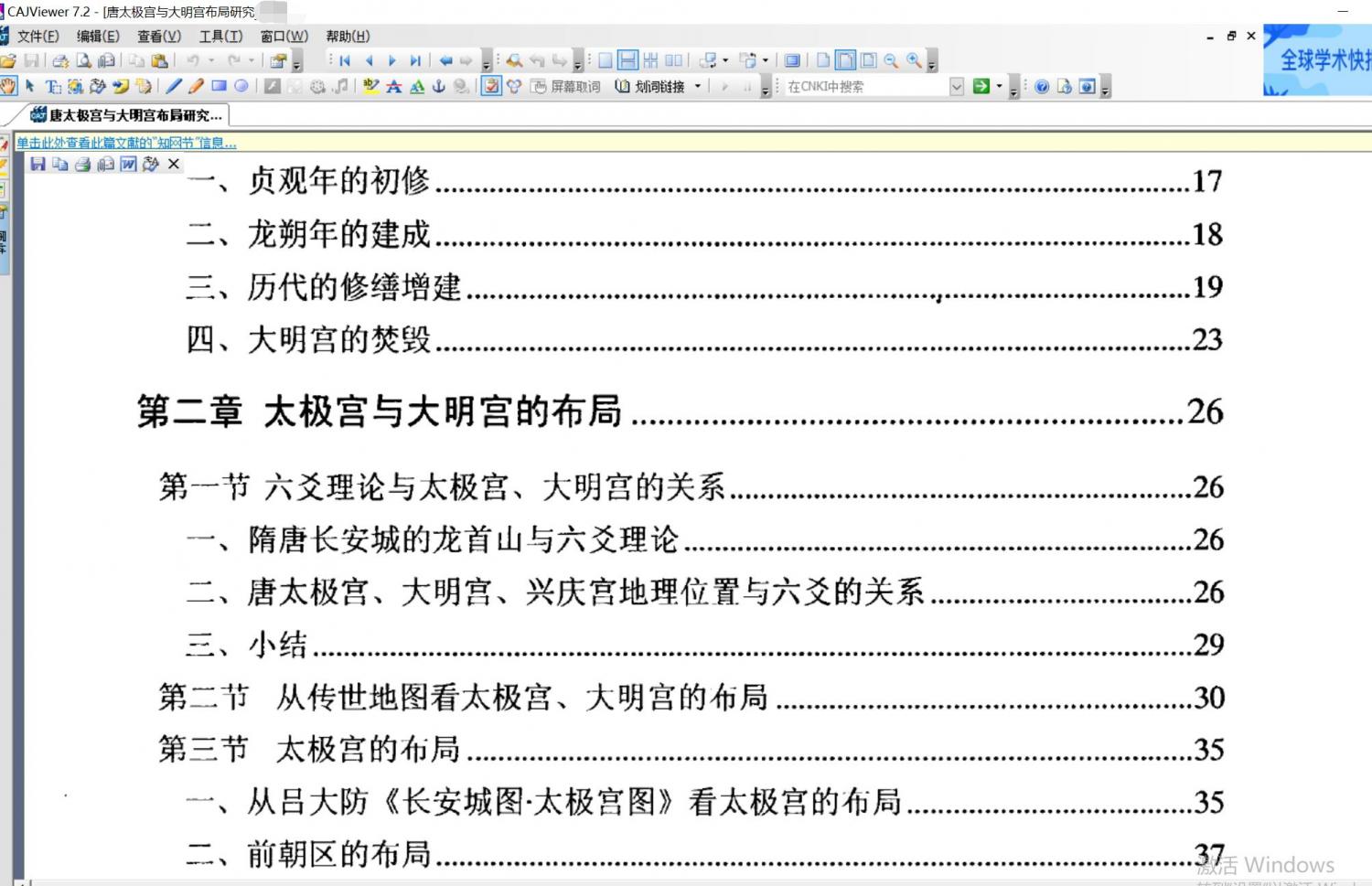Jump to the last page
This screenshot has width=1372, height=886.
click(x=415, y=60)
